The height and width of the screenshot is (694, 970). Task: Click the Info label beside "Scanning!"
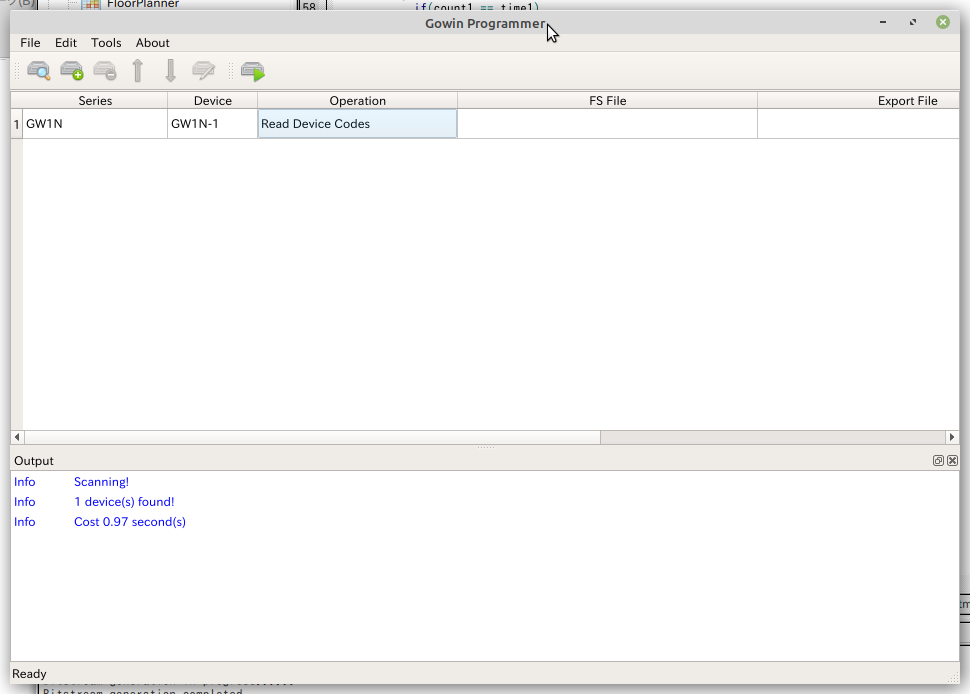click(x=25, y=482)
